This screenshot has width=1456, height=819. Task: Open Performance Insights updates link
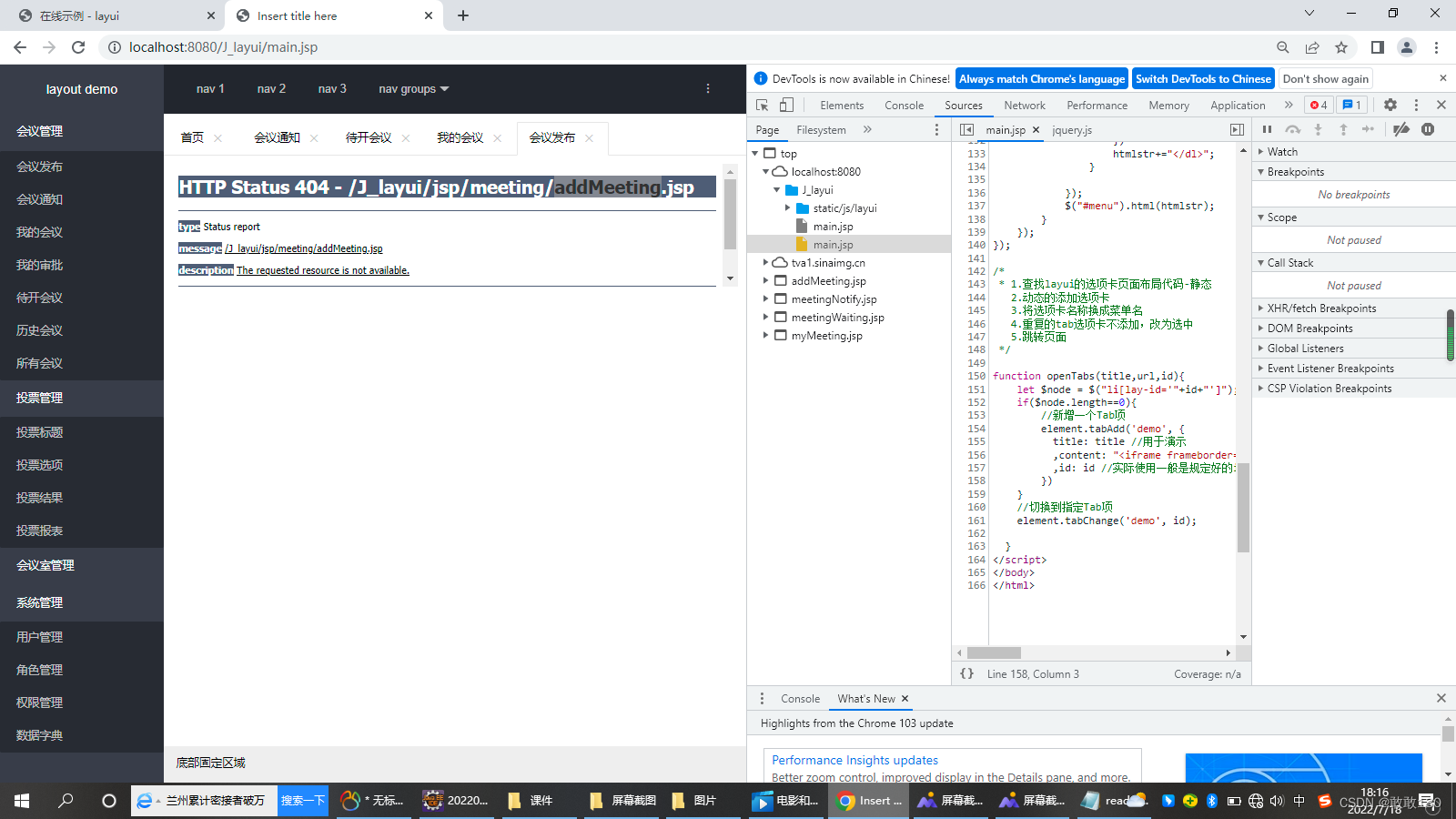(x=854, y=760)
